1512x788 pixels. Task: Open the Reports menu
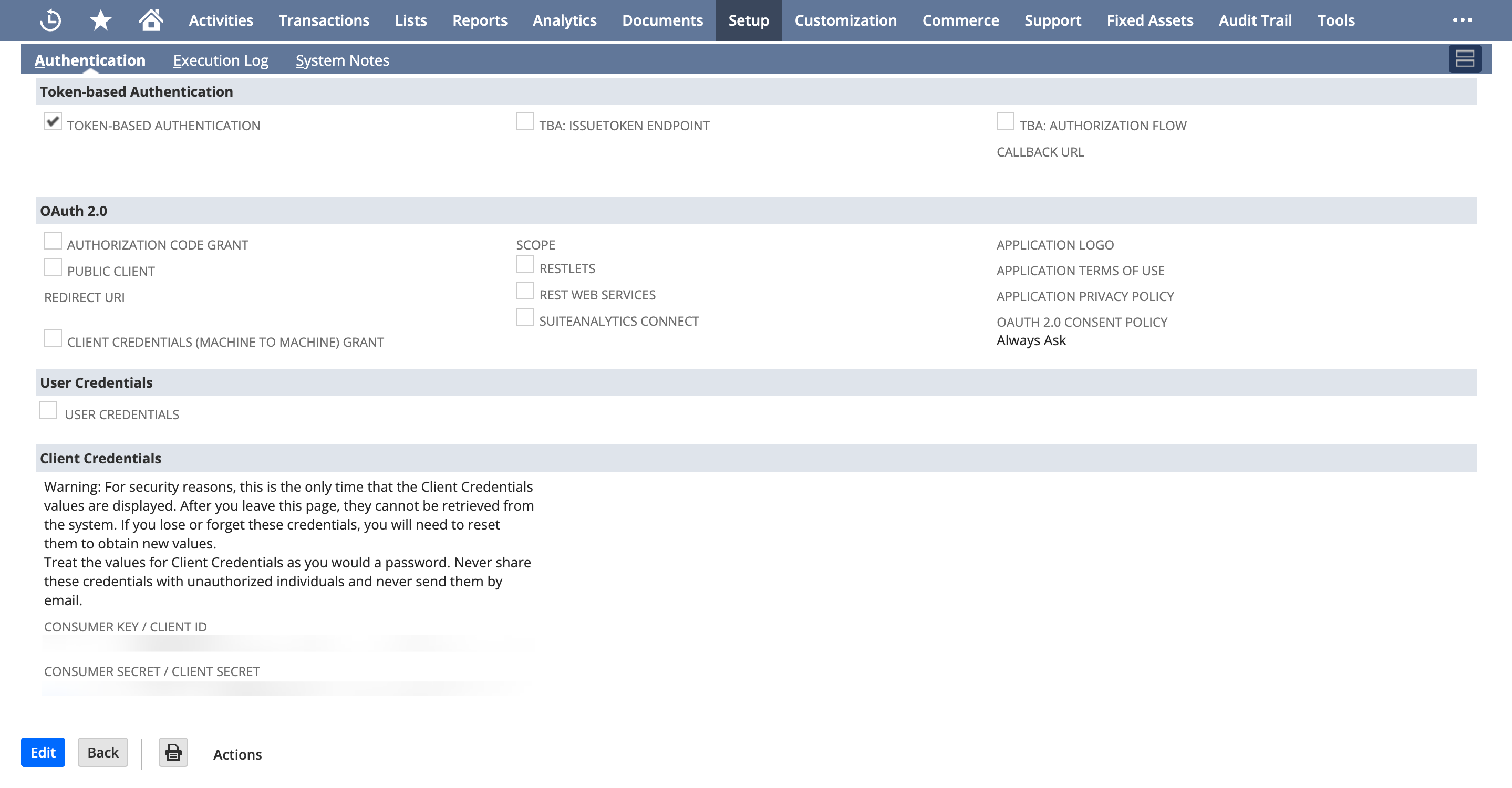pos(480,20)
